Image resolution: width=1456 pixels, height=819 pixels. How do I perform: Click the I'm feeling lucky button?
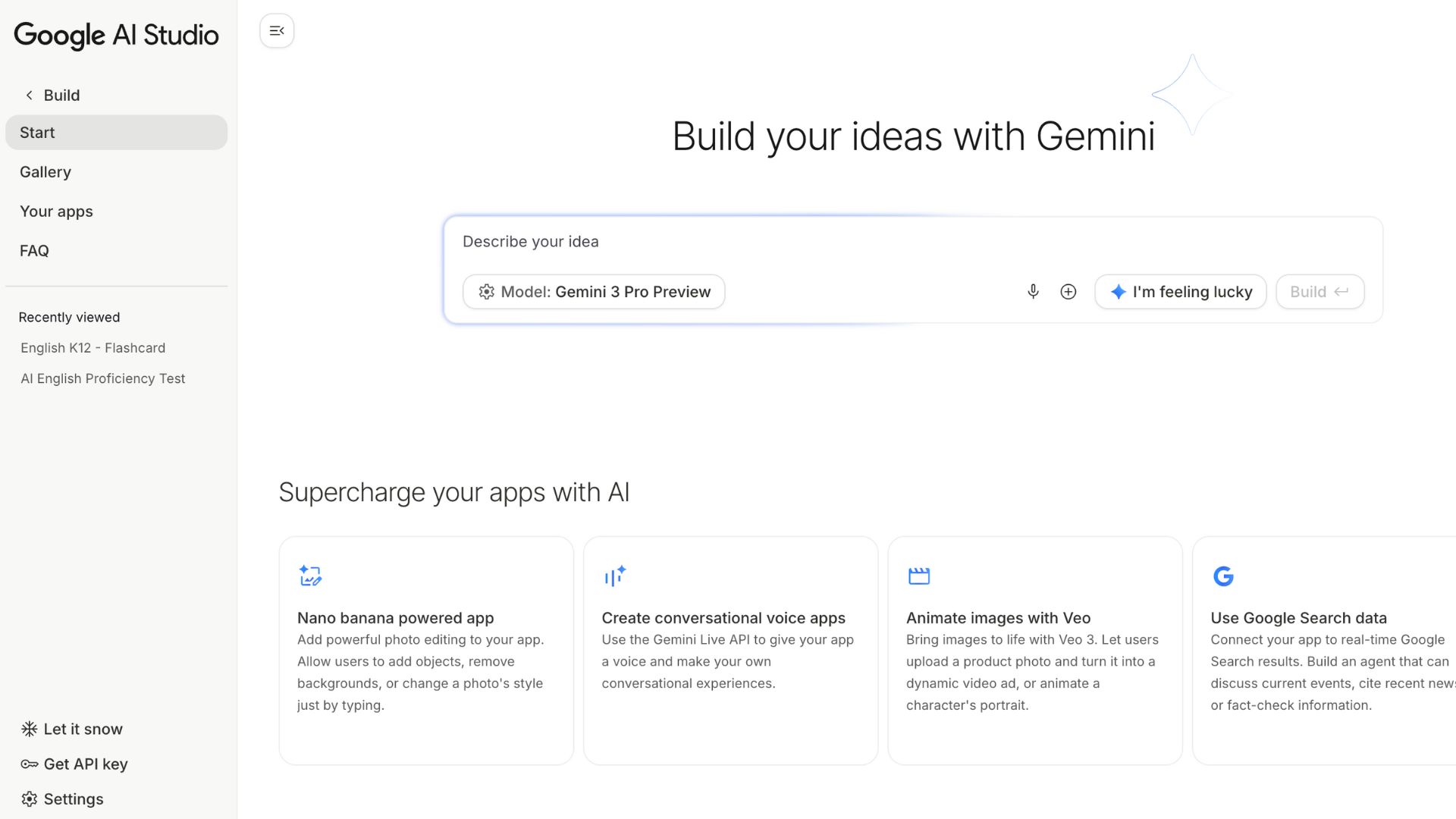click(x=1180, y=291)
